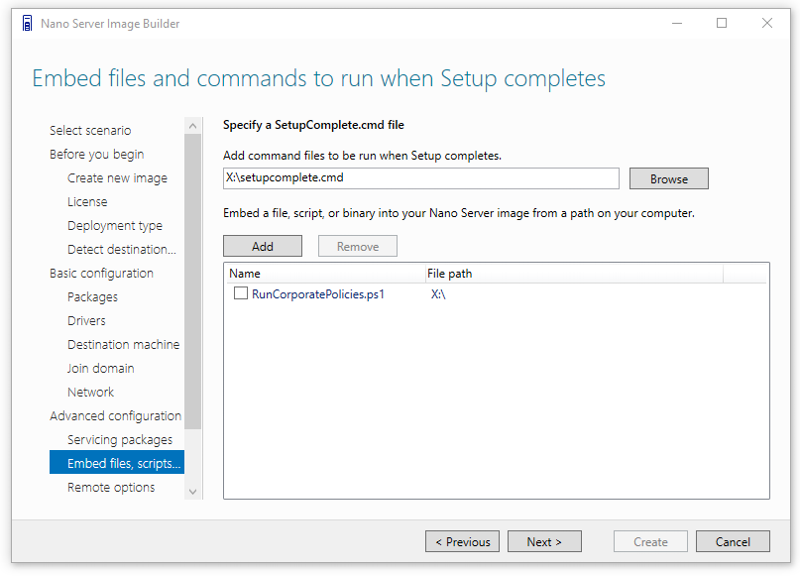Click the sidebar scroll down arrow

click(x=192, y=492)
